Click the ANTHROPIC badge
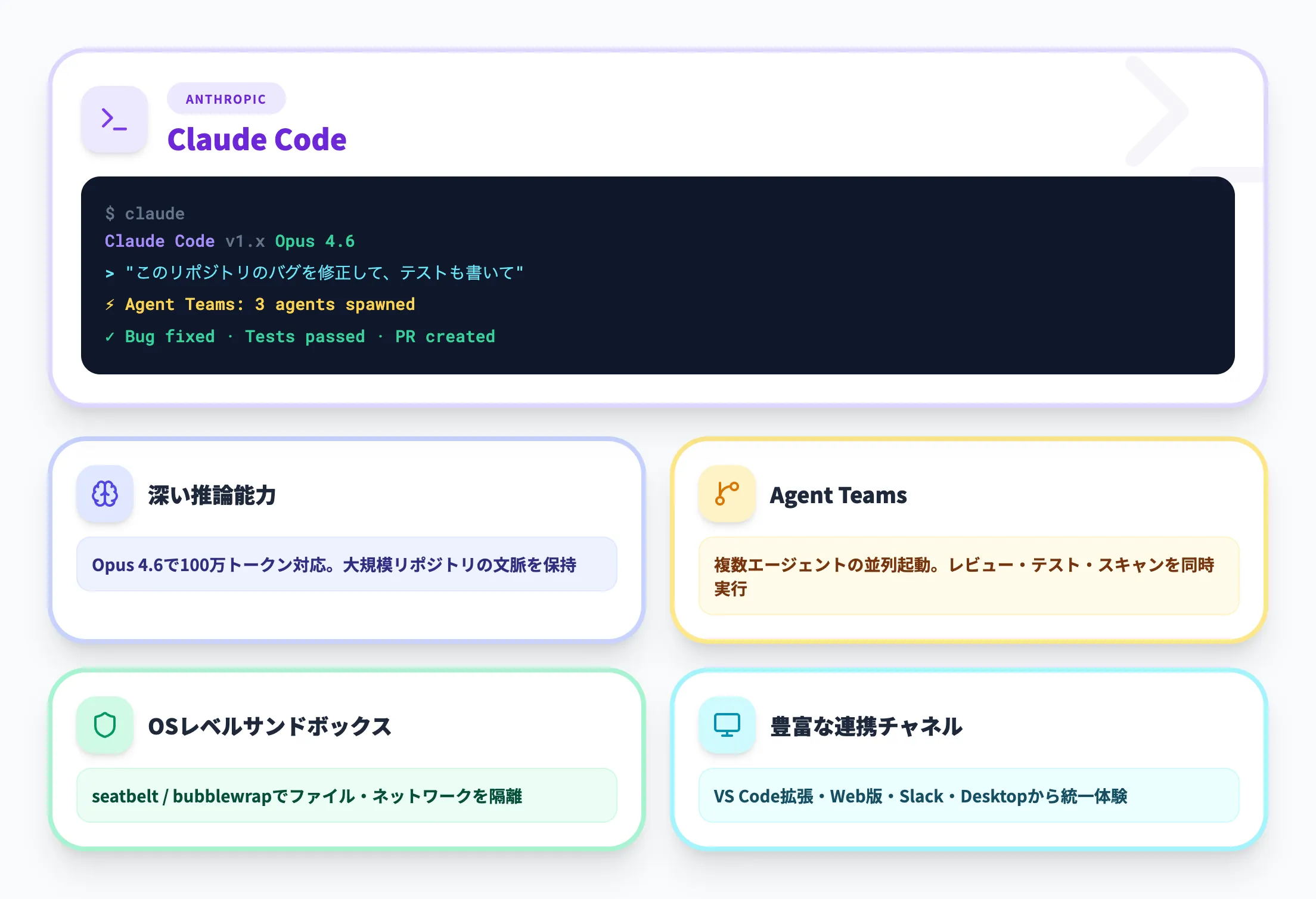Screen dimensions: 1316x899 point(226,99)
